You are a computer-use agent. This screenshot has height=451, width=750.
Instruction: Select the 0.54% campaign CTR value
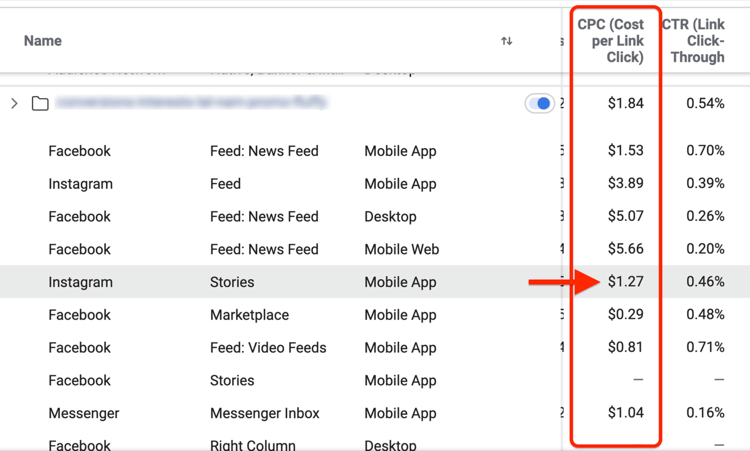pyautogui.click(x=705, y=103)
